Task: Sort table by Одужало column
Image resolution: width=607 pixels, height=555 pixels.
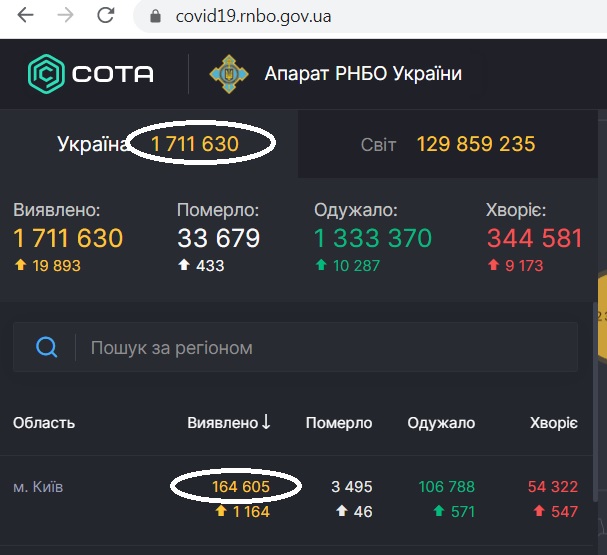Action: pos(441,423)
